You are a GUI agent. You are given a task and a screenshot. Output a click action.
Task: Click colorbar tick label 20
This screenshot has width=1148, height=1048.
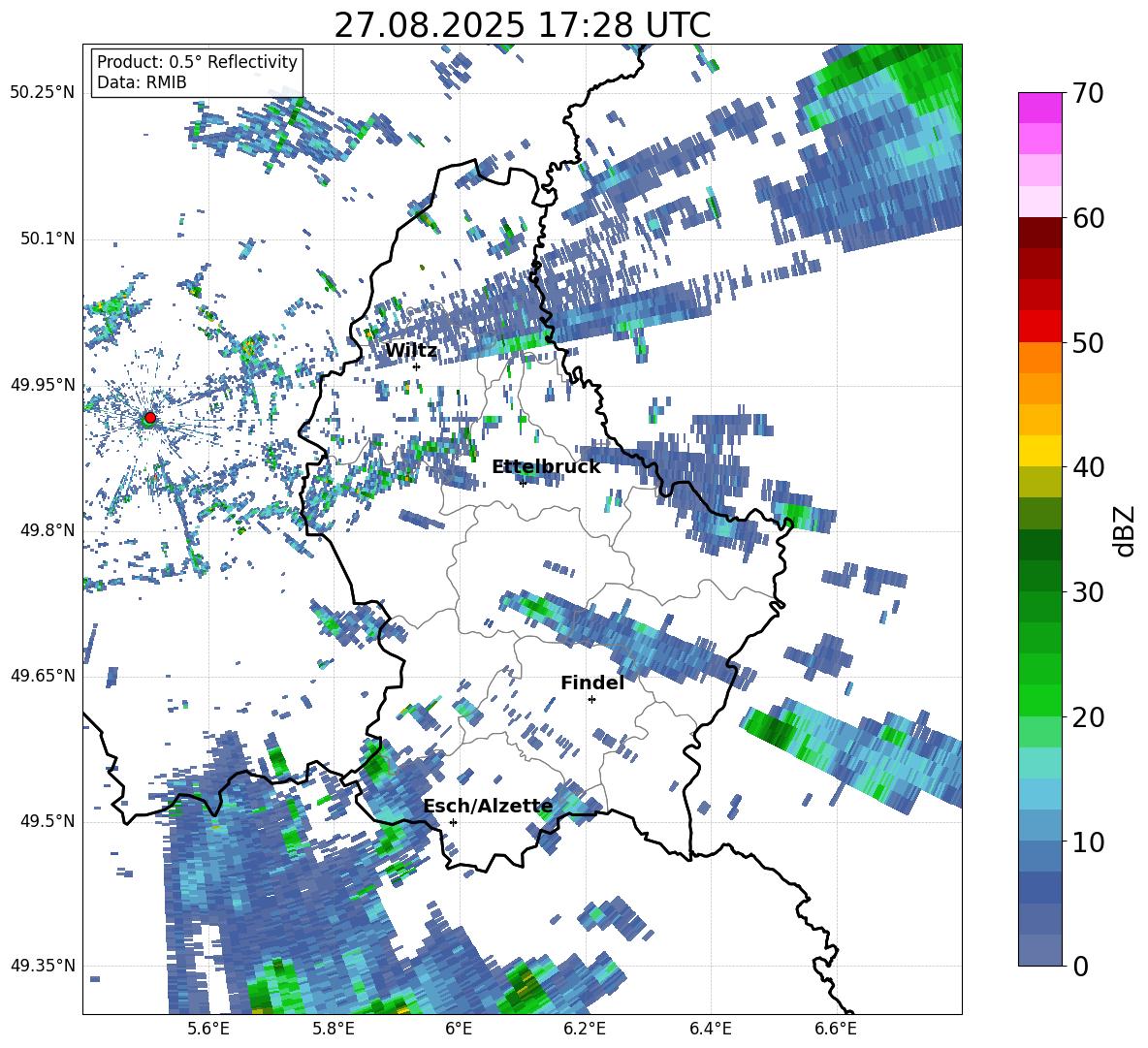[x=1088, y=717]
